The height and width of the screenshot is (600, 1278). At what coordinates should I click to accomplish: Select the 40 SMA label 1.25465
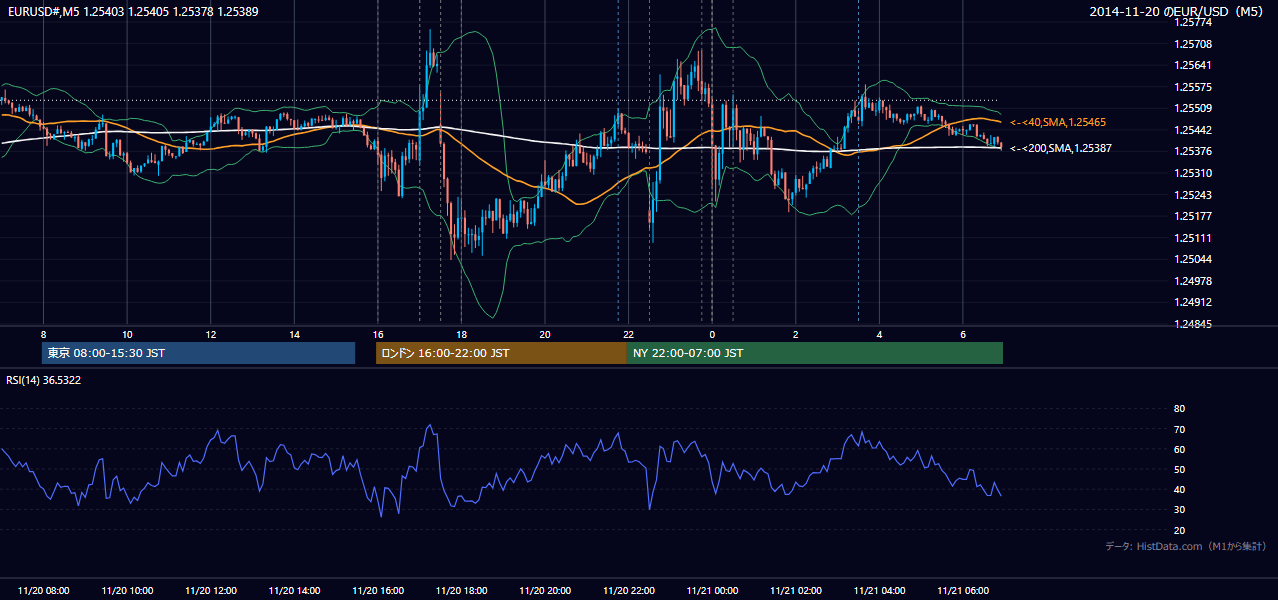point(1057,122)
